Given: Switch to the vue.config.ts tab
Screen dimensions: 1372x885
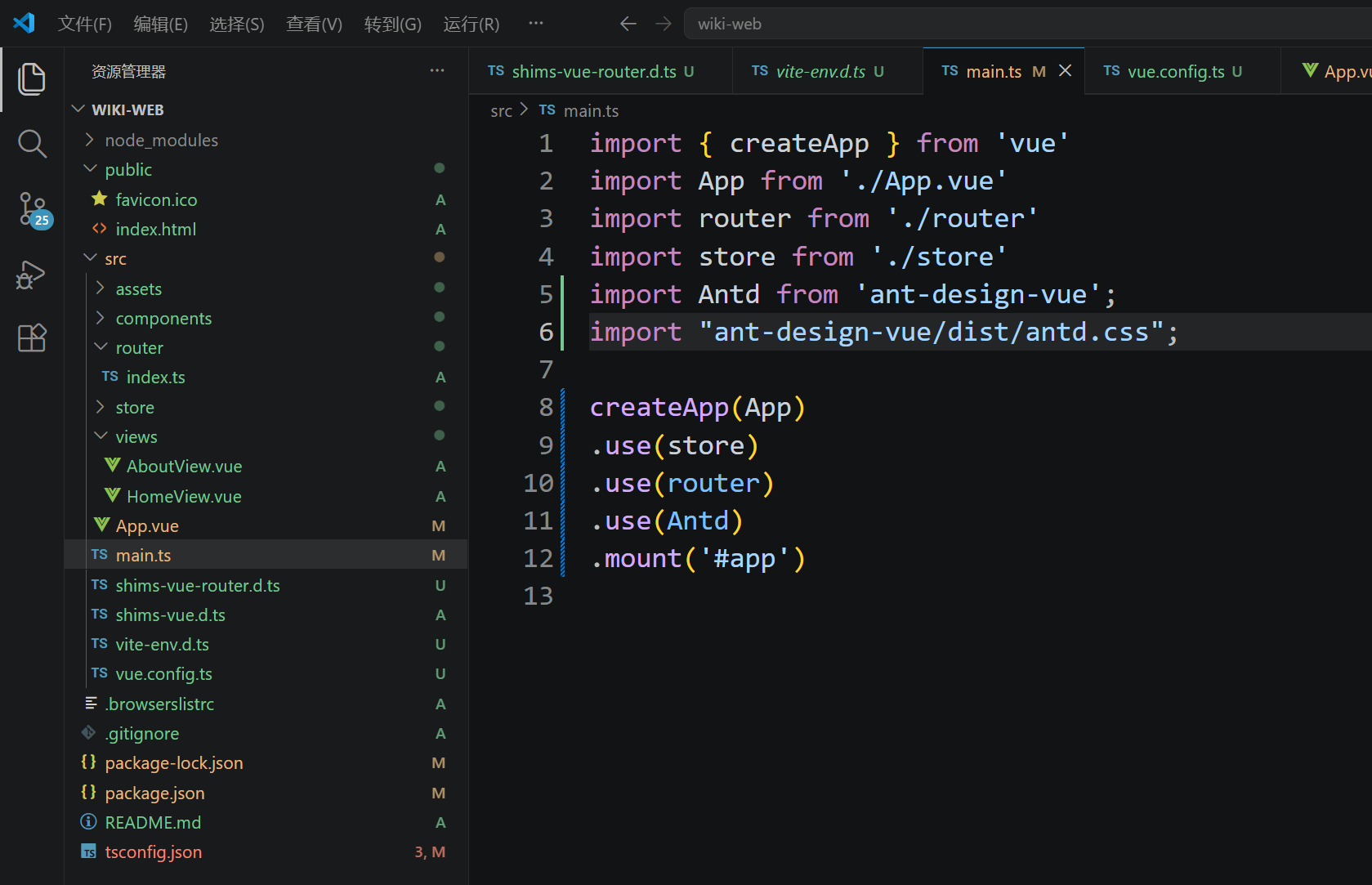Looking at the screenshot, I should (x=1175, y=72).
